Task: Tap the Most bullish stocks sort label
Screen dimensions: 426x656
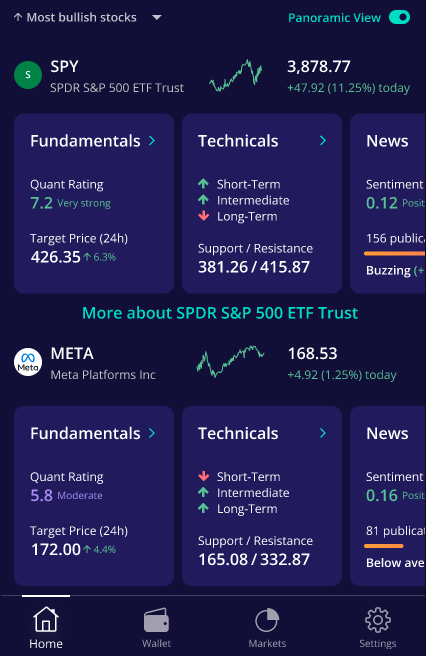Action: pos(81,18)
